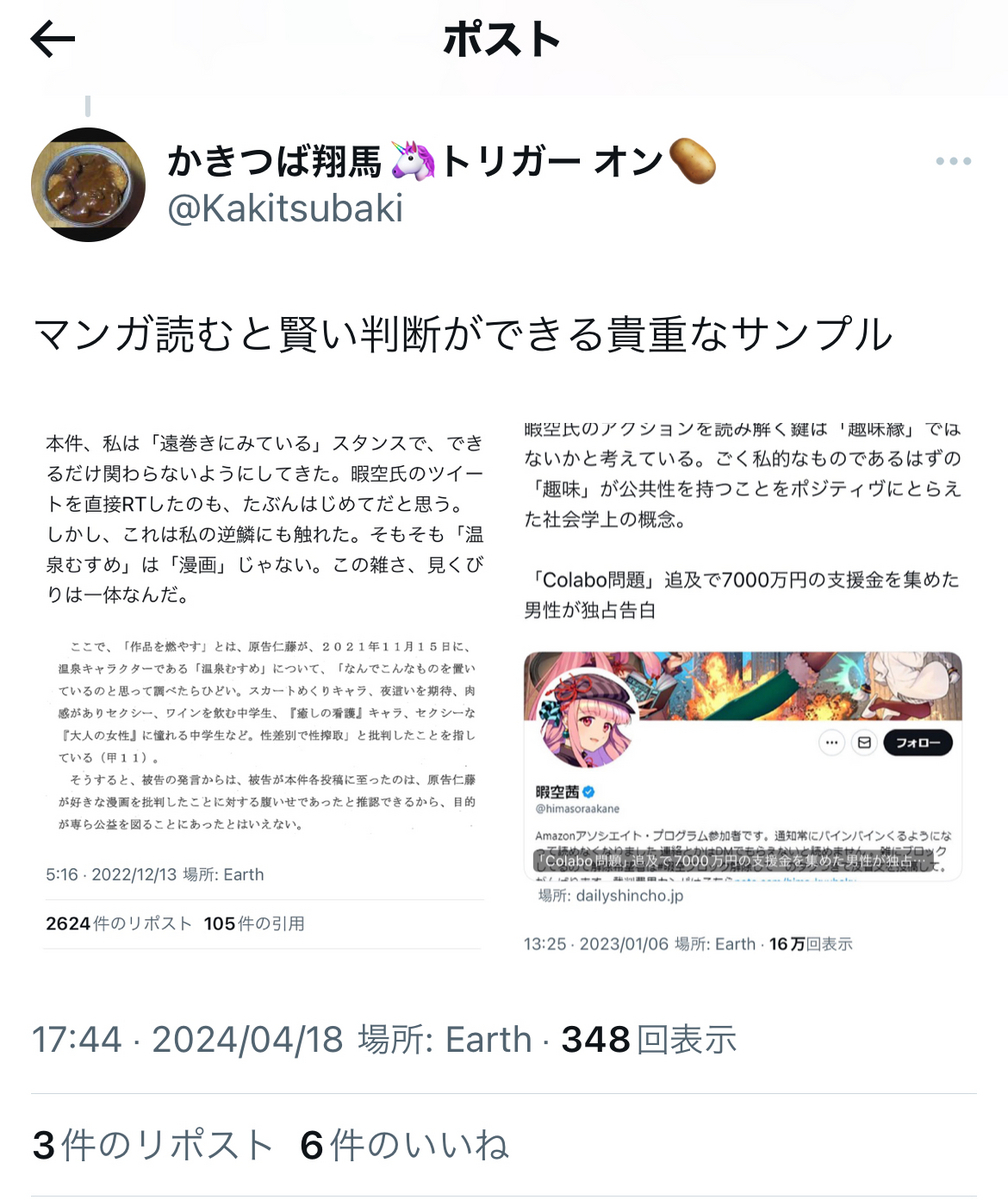Viewport: 1008px width, 1200px height.
Task: Click the dailyshincho.jp source label
Action: click(611, 896)
